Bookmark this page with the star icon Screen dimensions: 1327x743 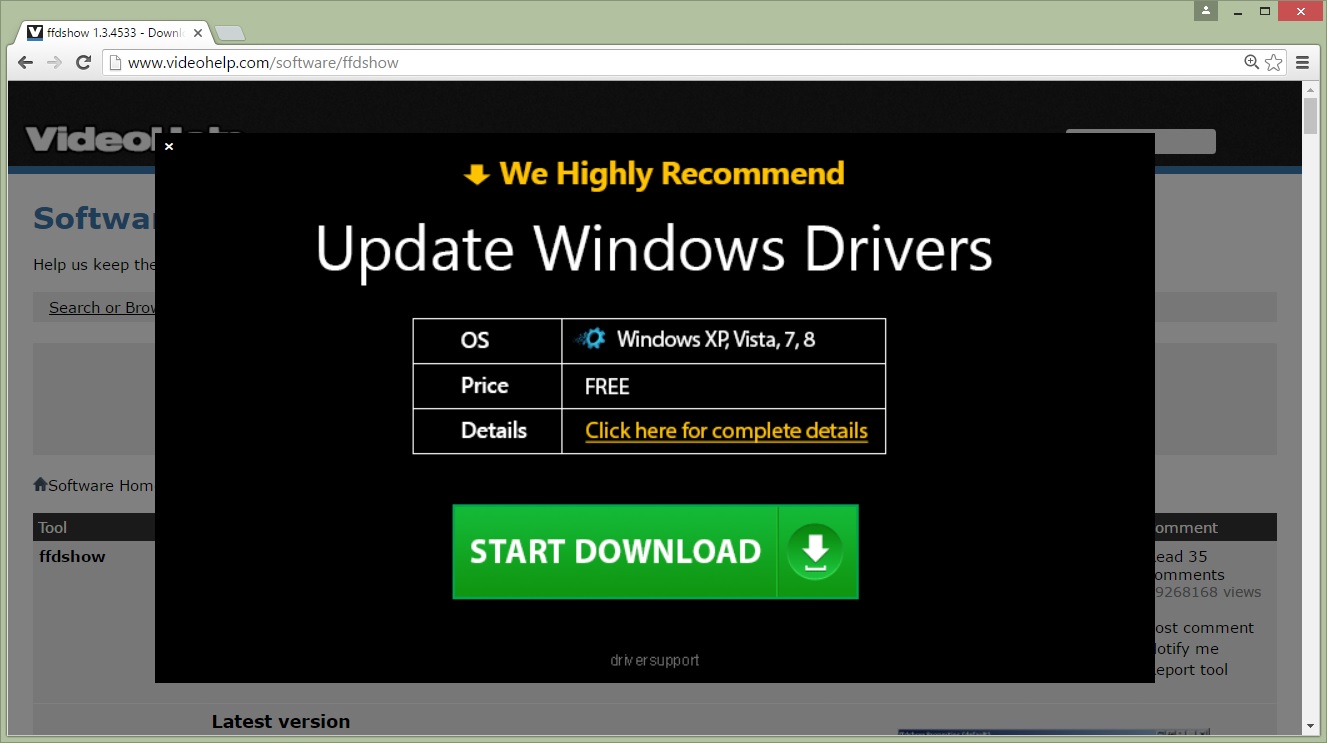[1274, 62]
